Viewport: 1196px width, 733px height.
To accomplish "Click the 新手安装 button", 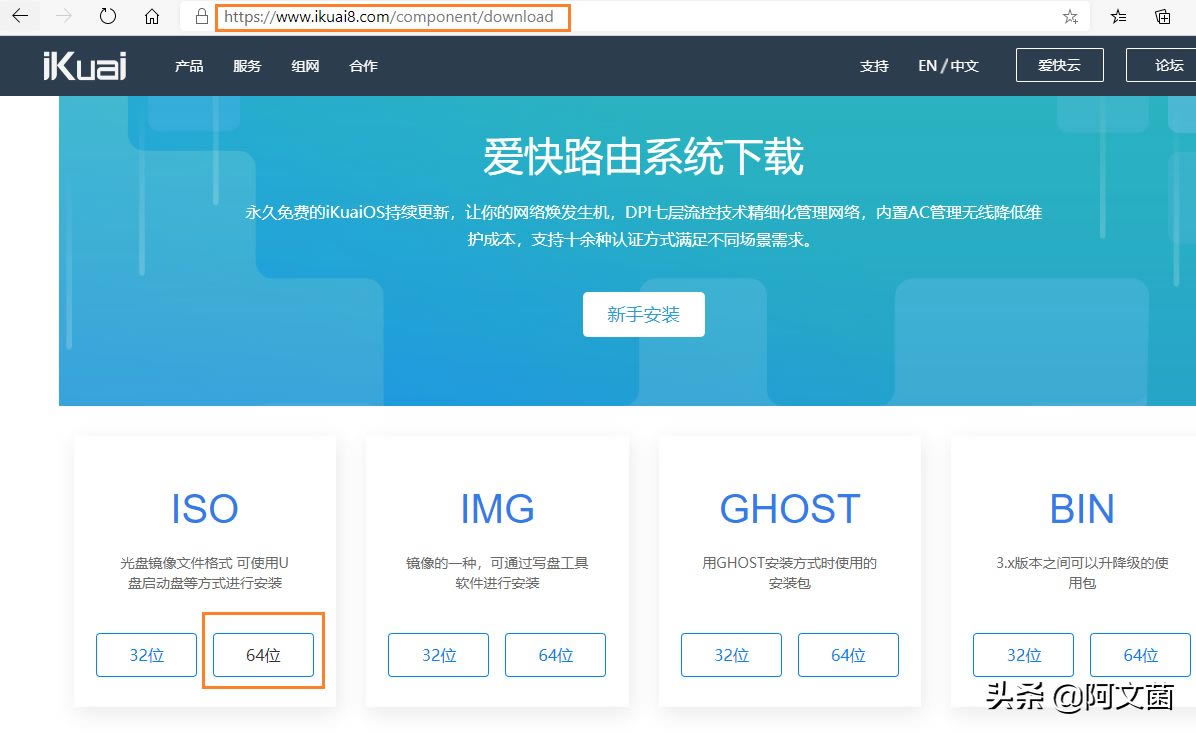I will coord(644,314).
